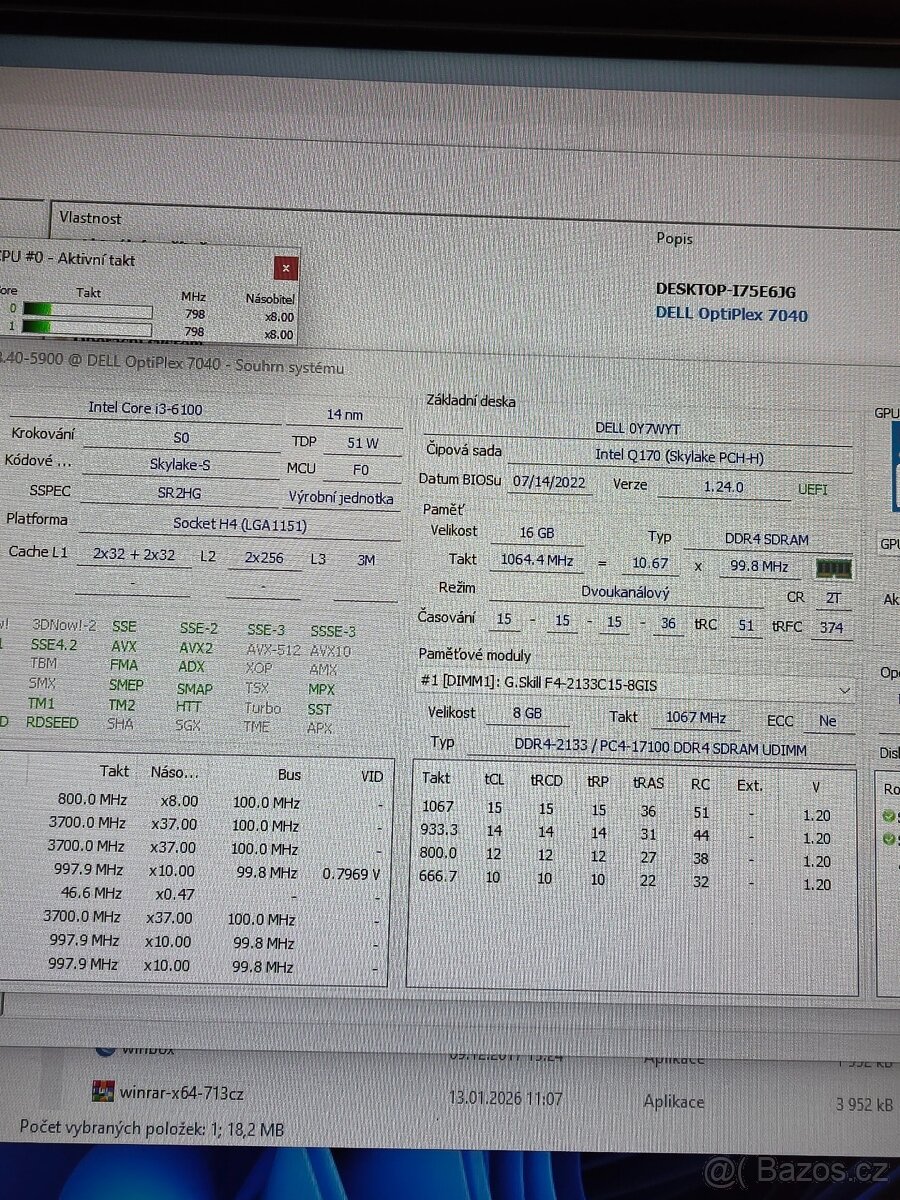This screenshot has width=900, height=1200.
Task: Click the green RAM module icon
Action: click(x=833, y=567)
